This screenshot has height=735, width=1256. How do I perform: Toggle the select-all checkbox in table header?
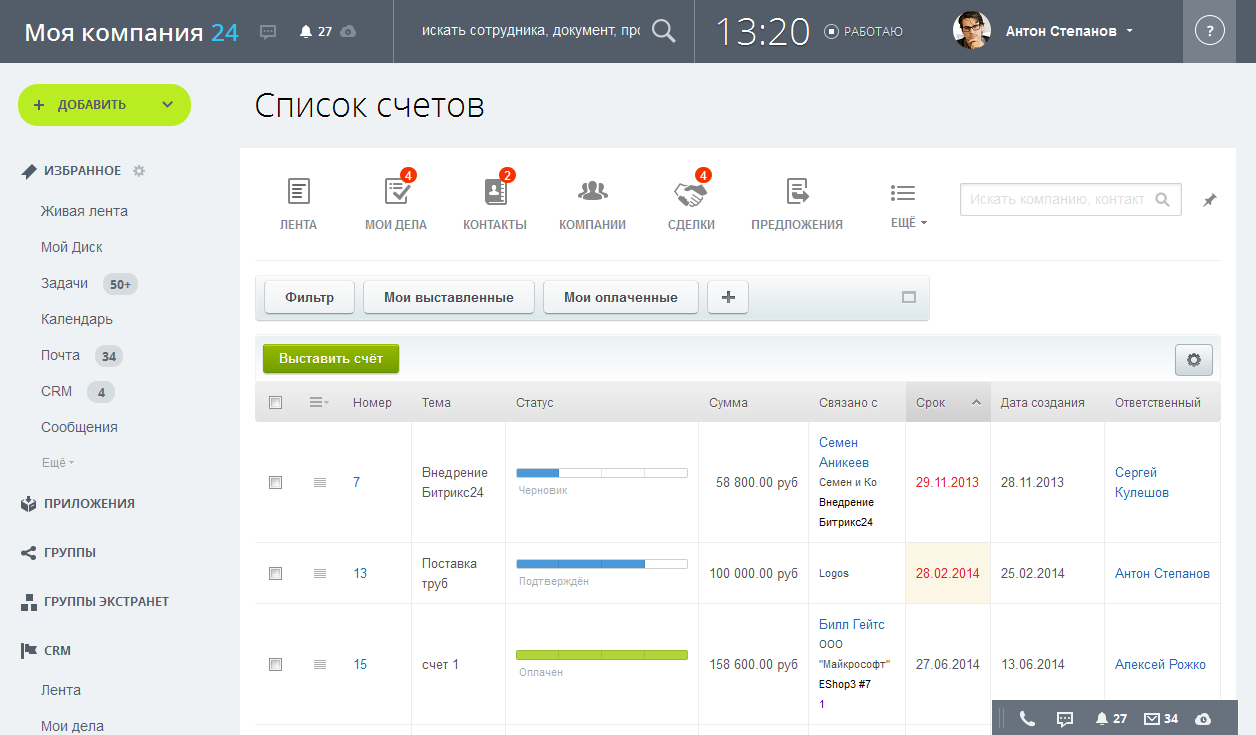point(276,402)
